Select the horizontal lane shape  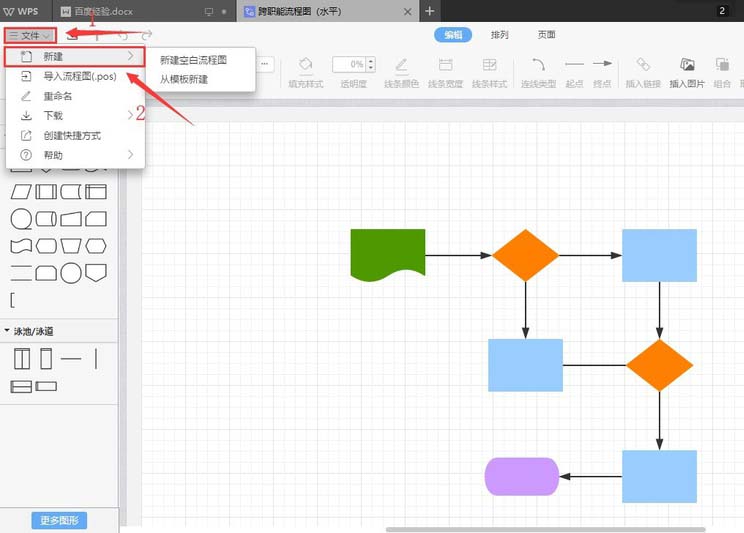46,386
